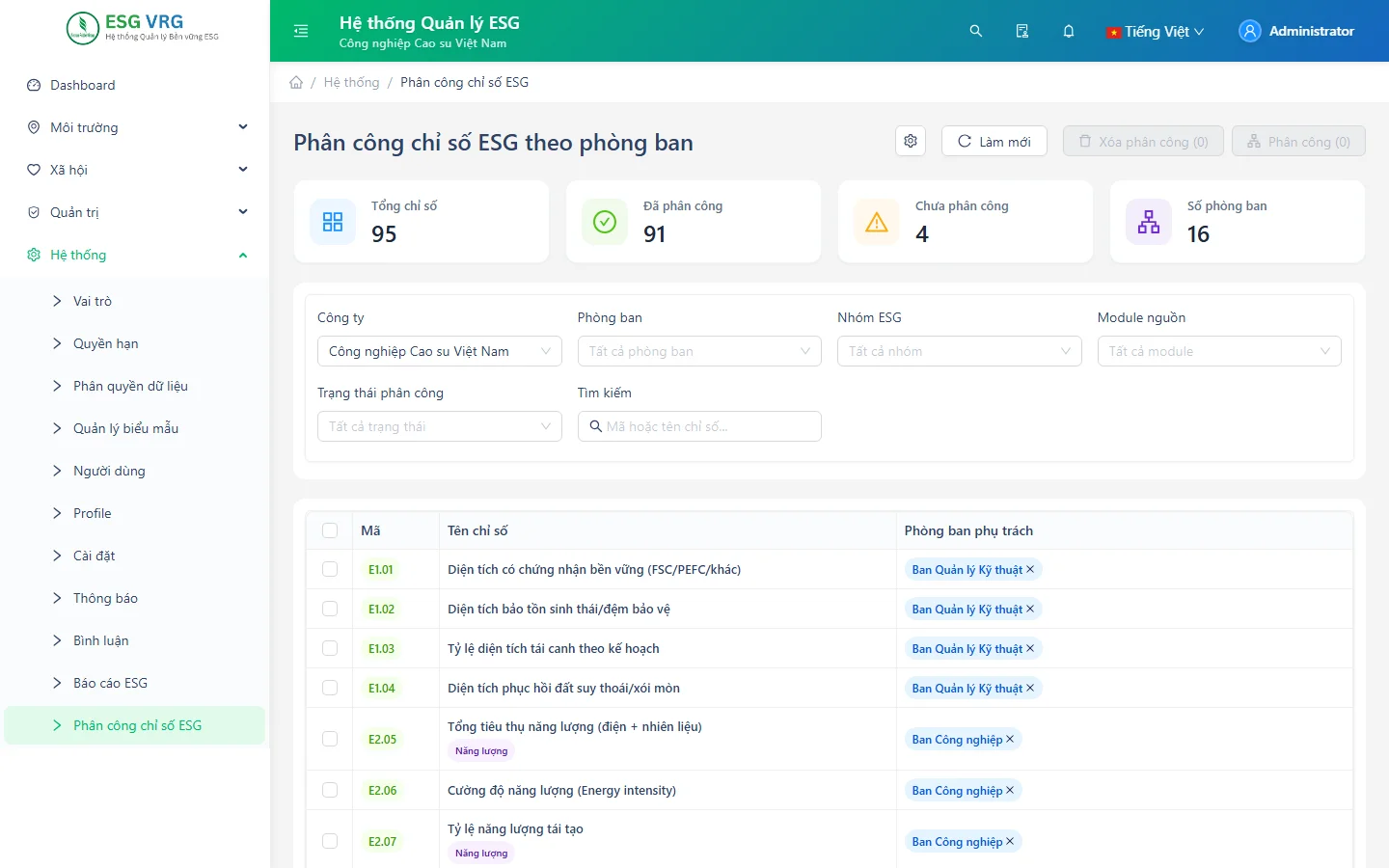Expand the Quản trị menu chevron
The height and width of the screenshot is (868, 1389).
click(x=243, y=212)
